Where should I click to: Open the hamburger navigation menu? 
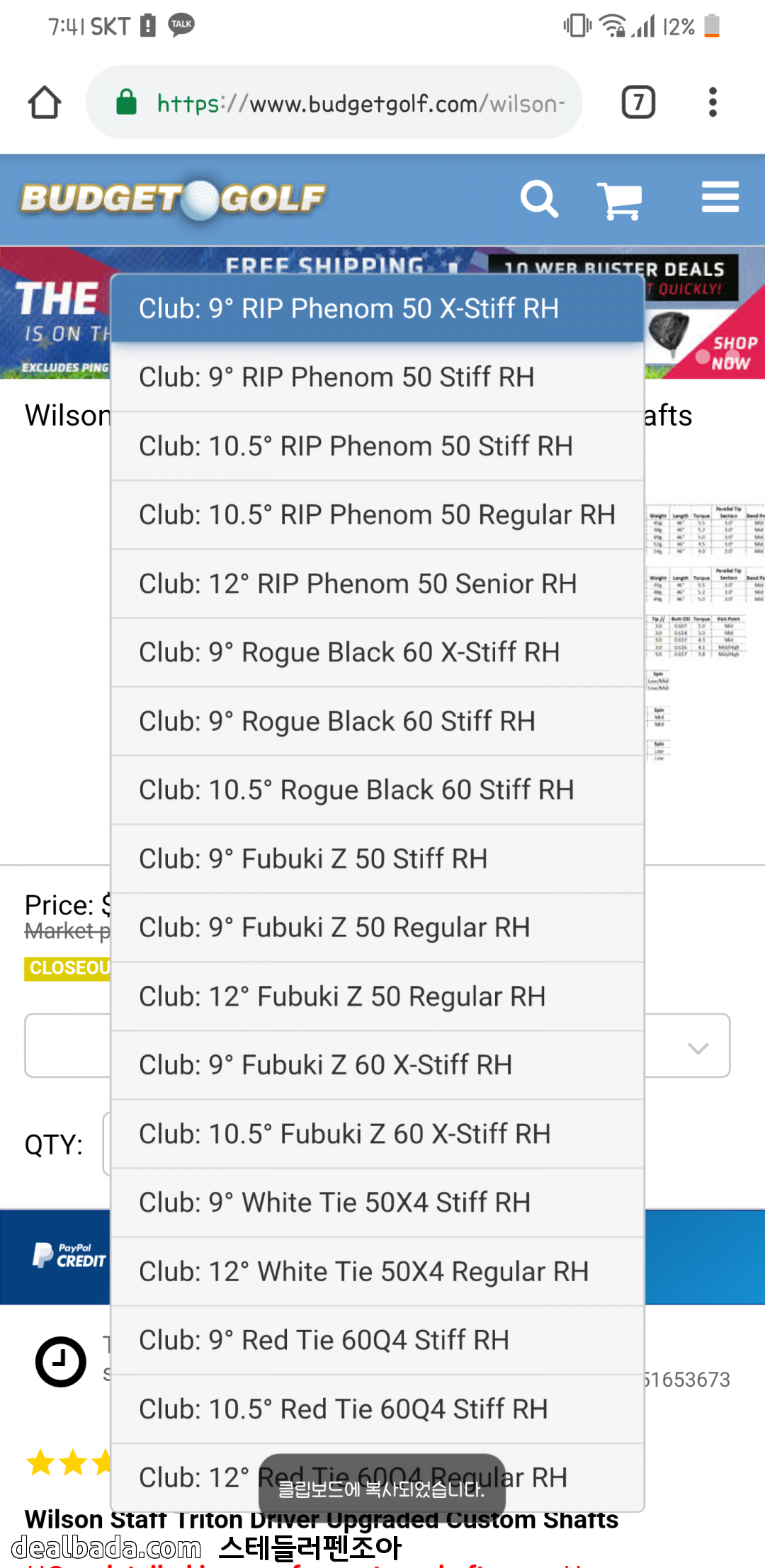click(720, 197)
